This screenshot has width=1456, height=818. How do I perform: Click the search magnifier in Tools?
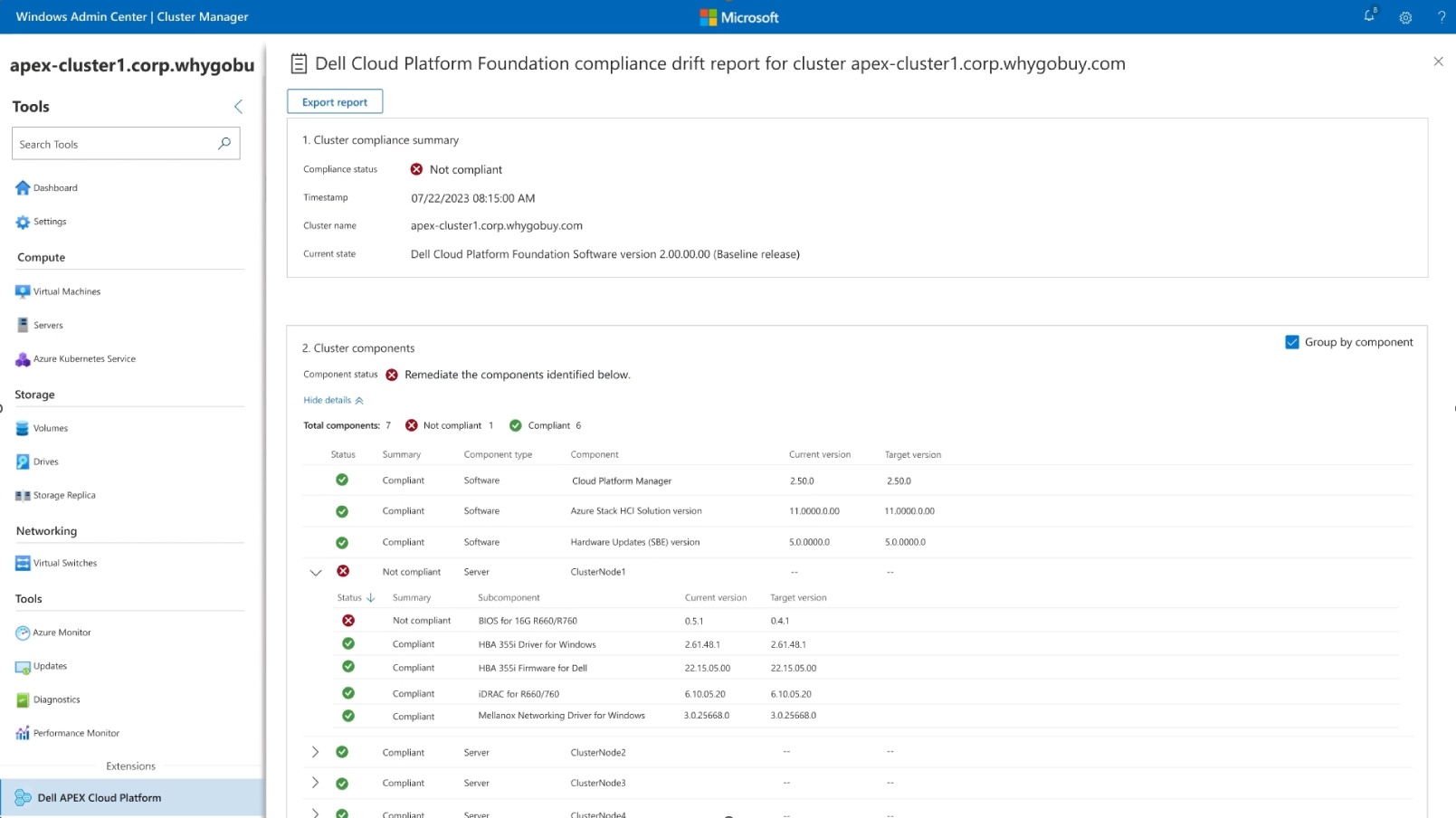[224, 144]
